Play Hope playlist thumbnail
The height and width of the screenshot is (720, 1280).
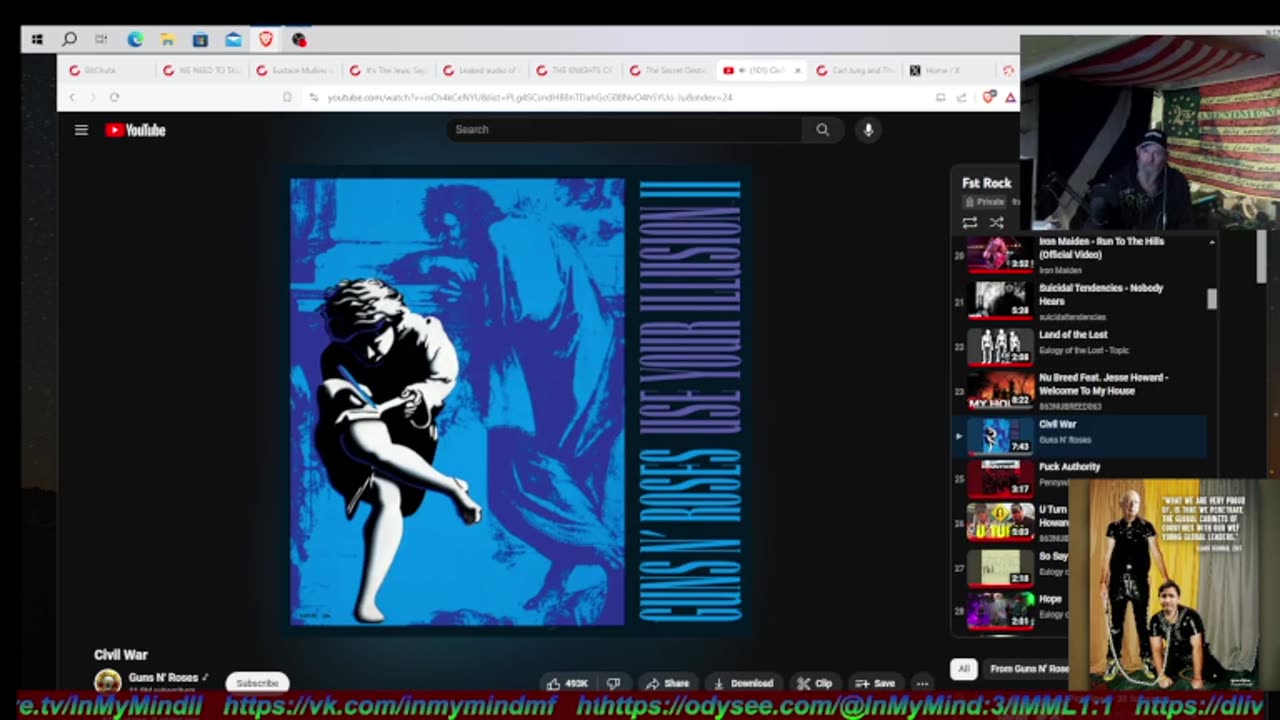pos(1000,609)
